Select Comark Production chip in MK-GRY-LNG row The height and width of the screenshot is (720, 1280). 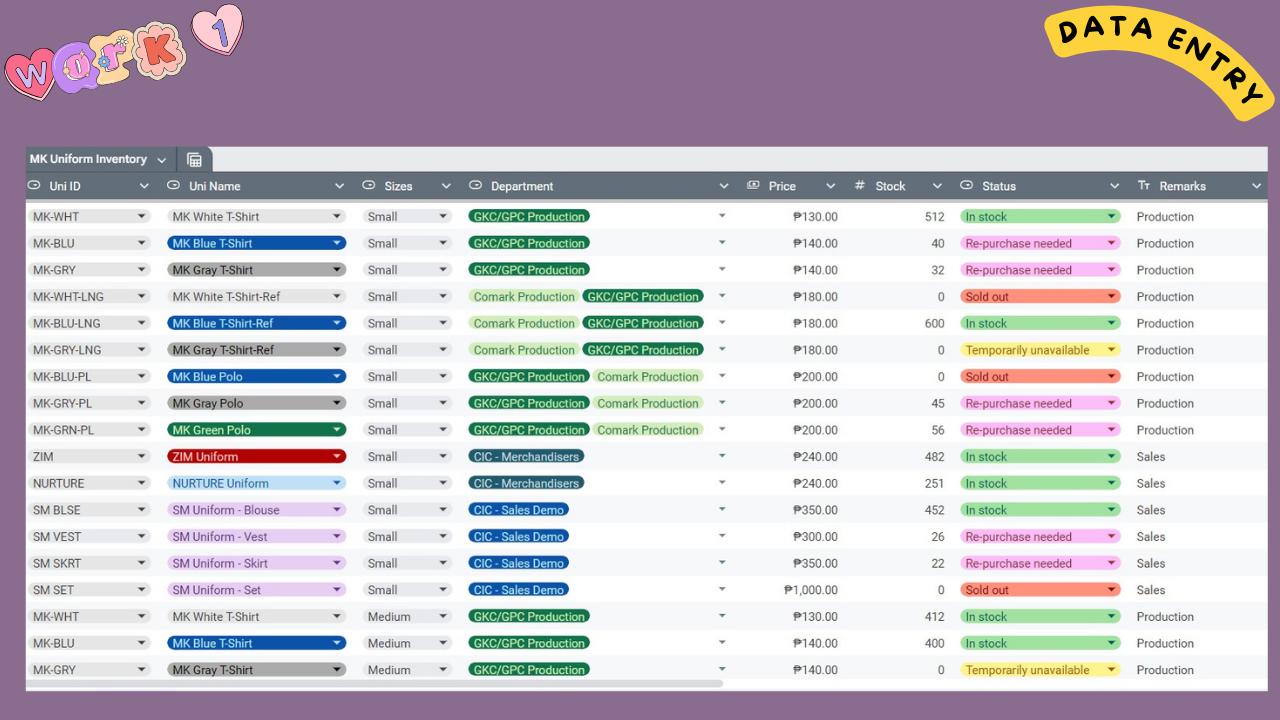[x=524, y=350]
